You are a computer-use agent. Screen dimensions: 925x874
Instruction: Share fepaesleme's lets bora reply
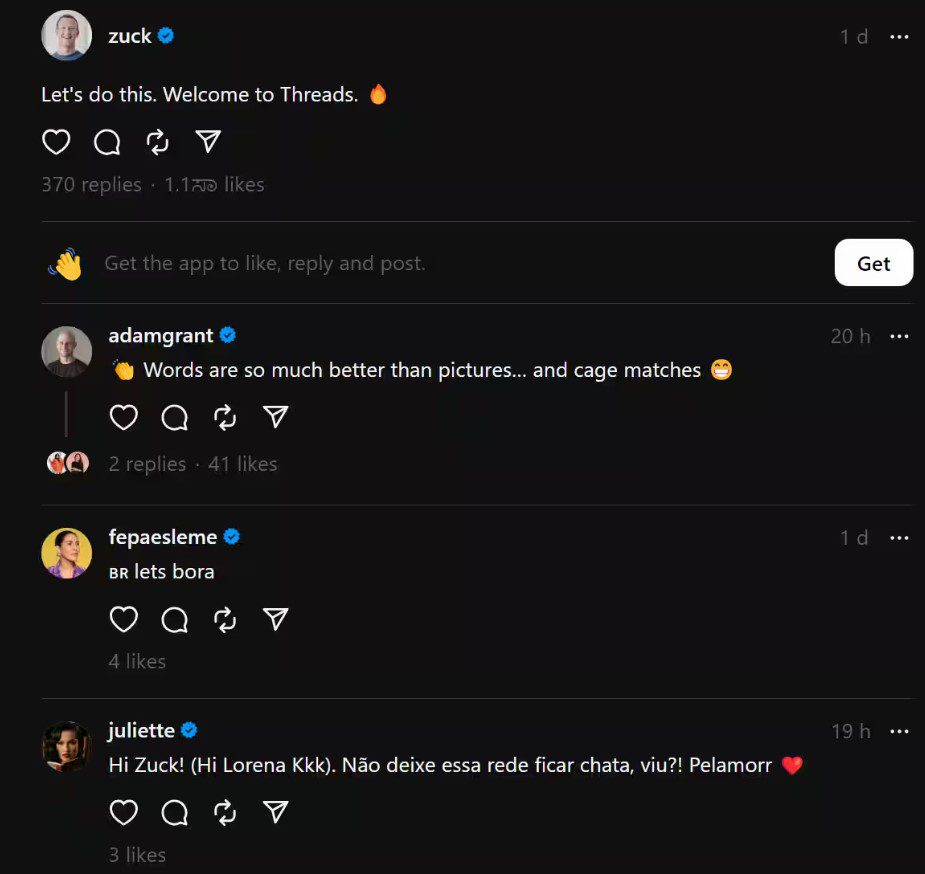click(275, 619)
